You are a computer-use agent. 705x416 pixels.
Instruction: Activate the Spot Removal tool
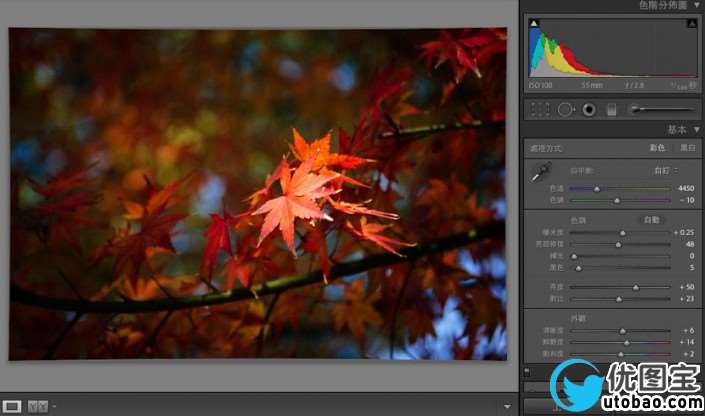pyautogui.click(x=565, y=109)
